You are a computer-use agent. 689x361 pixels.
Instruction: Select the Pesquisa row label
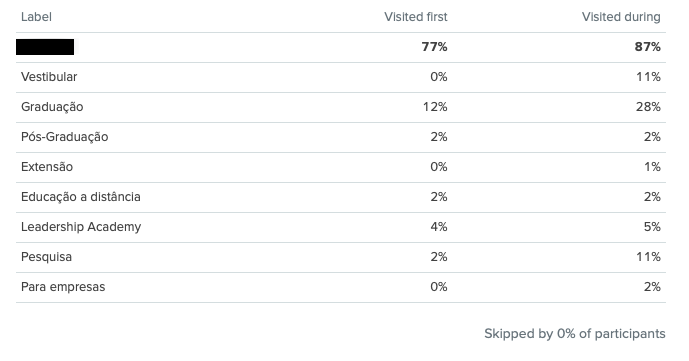tap(46, 257)
